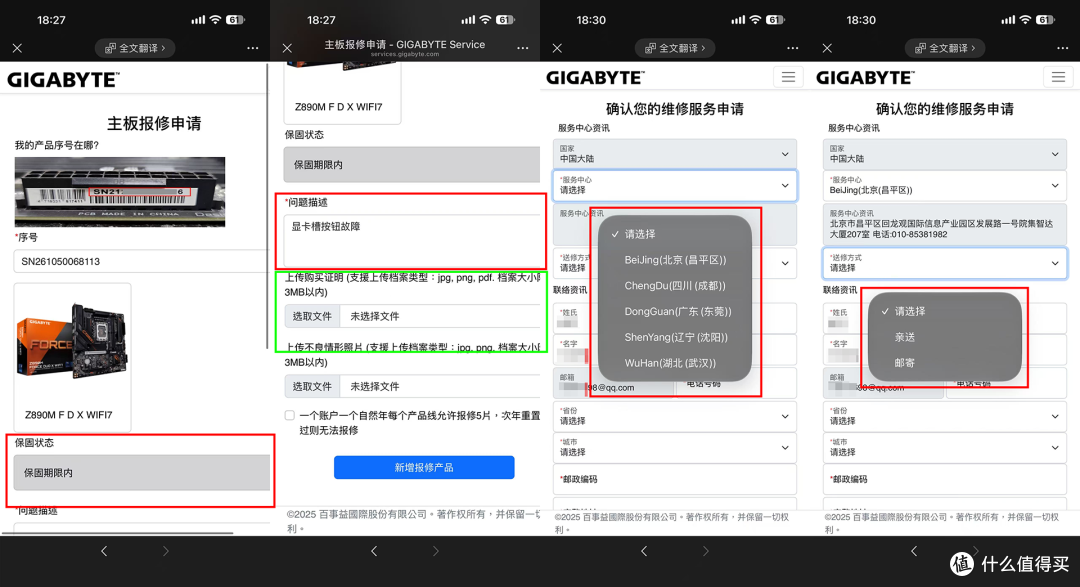1080x587 pixels.
Task: Click email field ending @qq.com on third screen
Action: click(x=613, y=382)
